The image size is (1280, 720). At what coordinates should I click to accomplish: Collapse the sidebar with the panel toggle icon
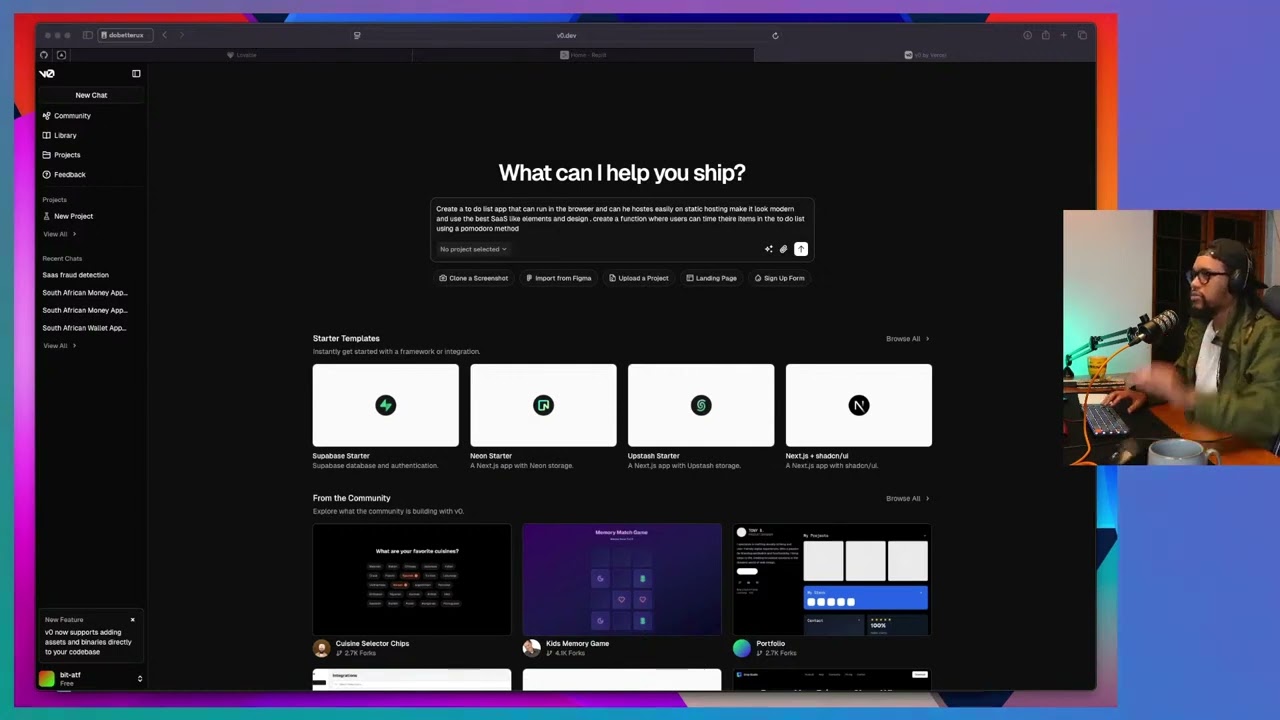tap(136, 73)
